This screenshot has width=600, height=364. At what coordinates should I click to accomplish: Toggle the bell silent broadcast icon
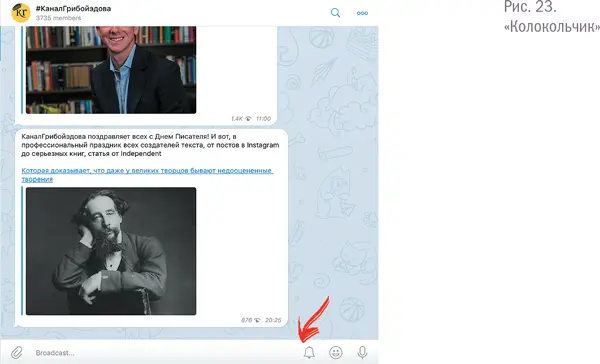pyautogui.click(x=309, y=353)
